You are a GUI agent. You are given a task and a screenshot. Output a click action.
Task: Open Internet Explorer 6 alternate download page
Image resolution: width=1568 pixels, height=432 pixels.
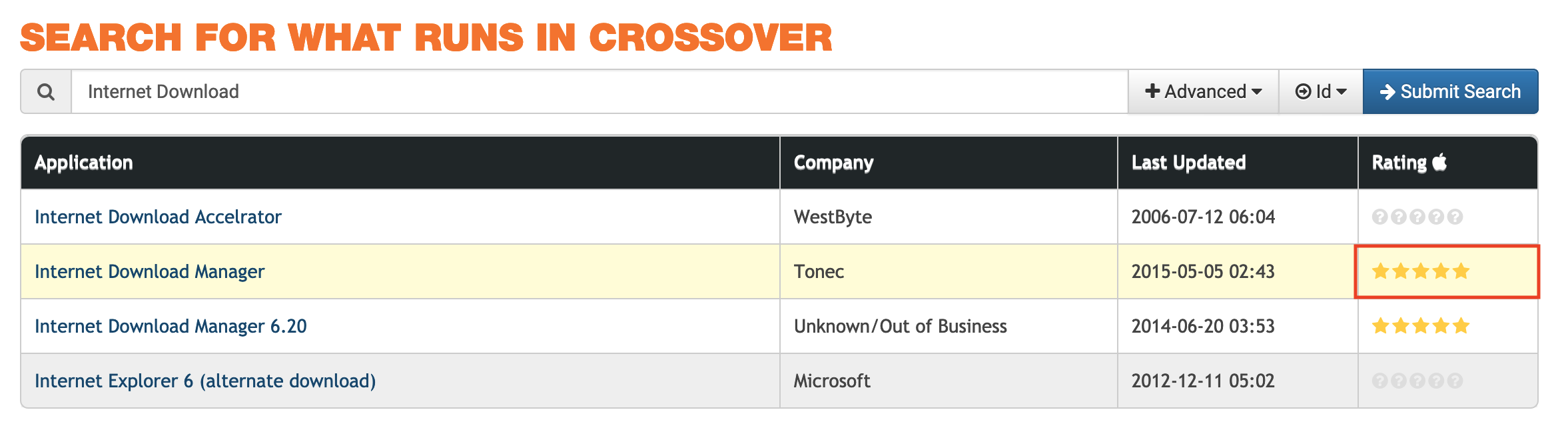point(205,381)
